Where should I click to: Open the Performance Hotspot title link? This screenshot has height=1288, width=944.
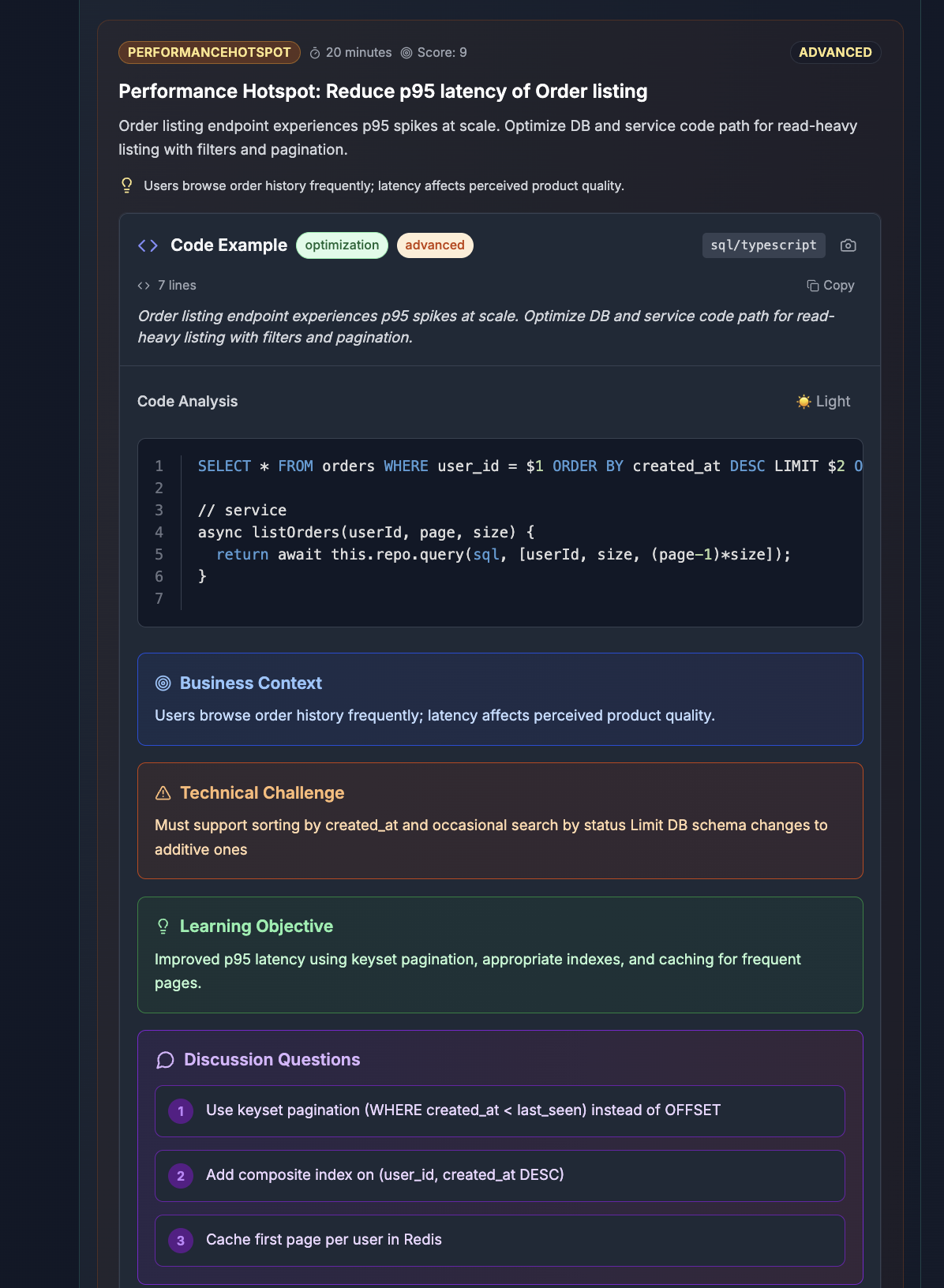click(382, 91)
